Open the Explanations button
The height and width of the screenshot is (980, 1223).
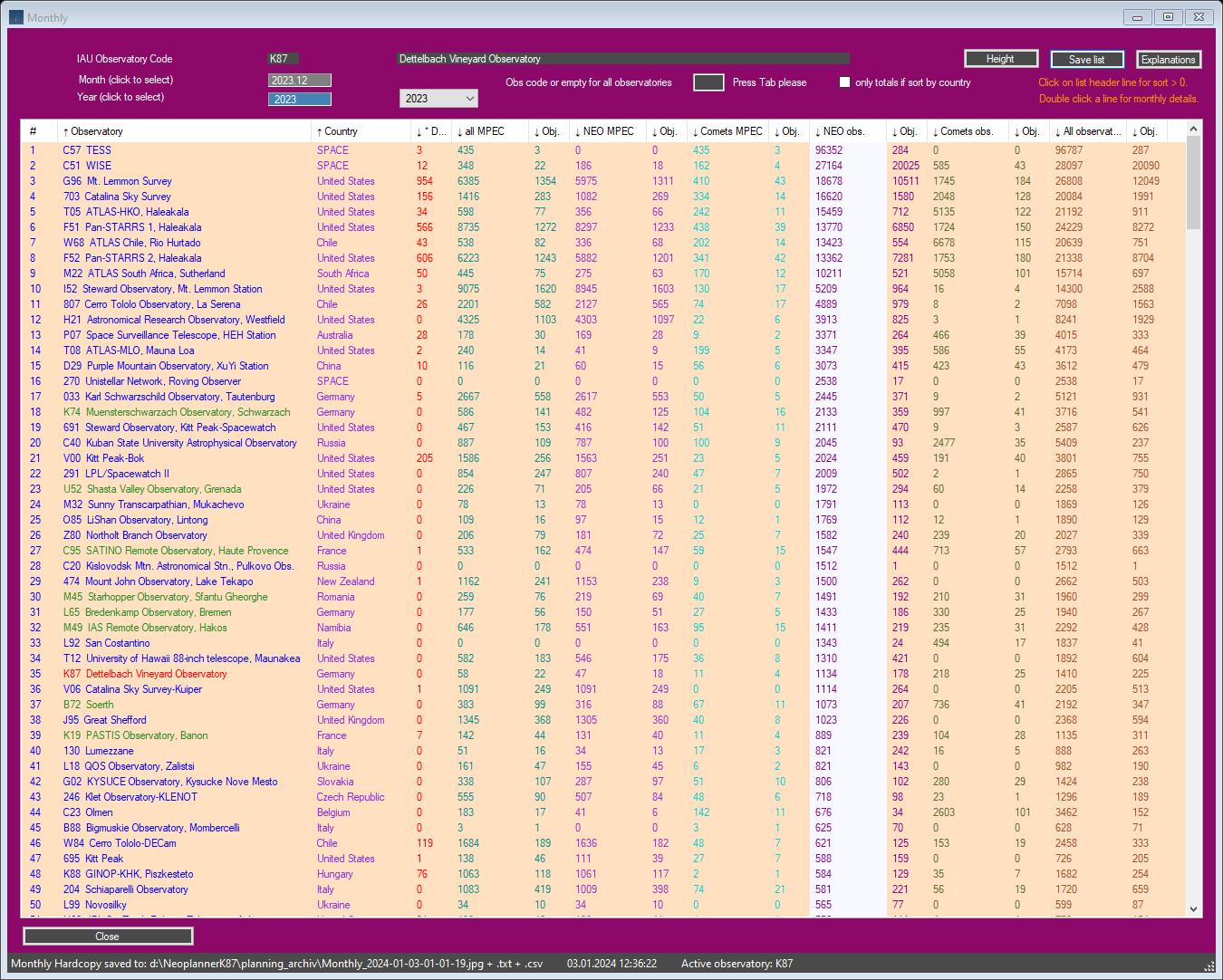click(1168, 60)
